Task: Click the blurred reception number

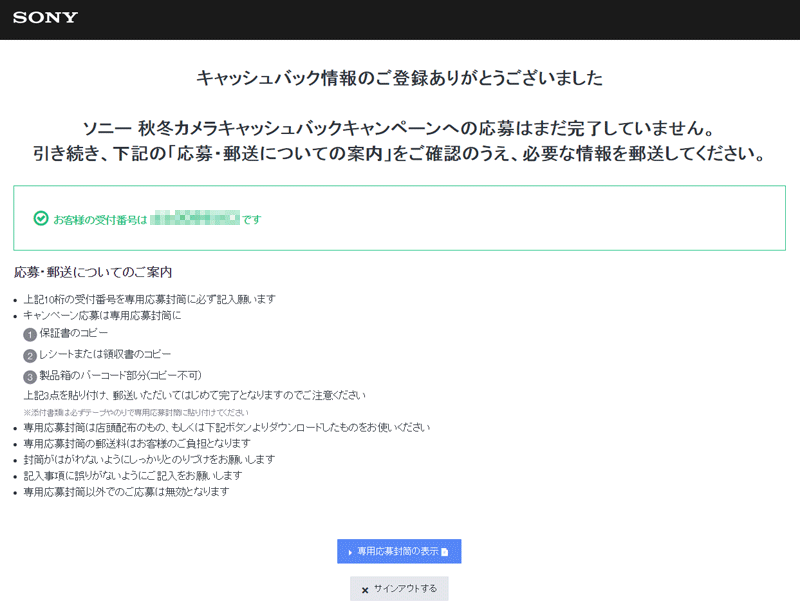Action: tap(195, 217)
